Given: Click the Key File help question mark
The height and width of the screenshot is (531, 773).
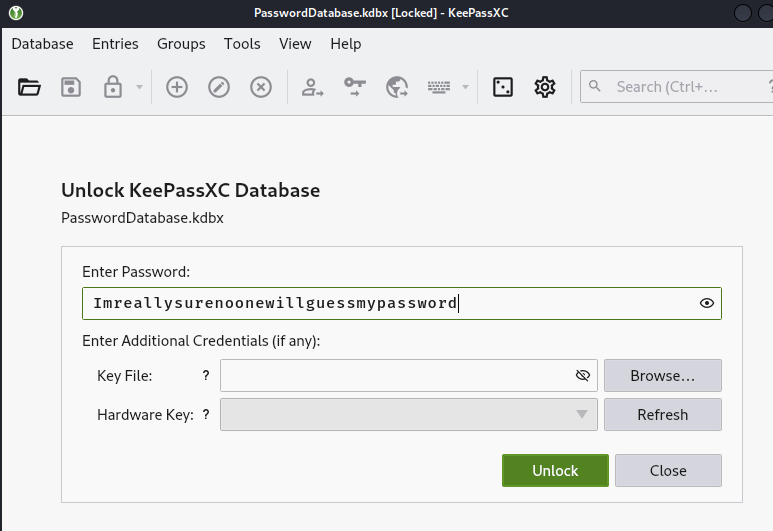Looking at the screenshot, I should [206, 376].
